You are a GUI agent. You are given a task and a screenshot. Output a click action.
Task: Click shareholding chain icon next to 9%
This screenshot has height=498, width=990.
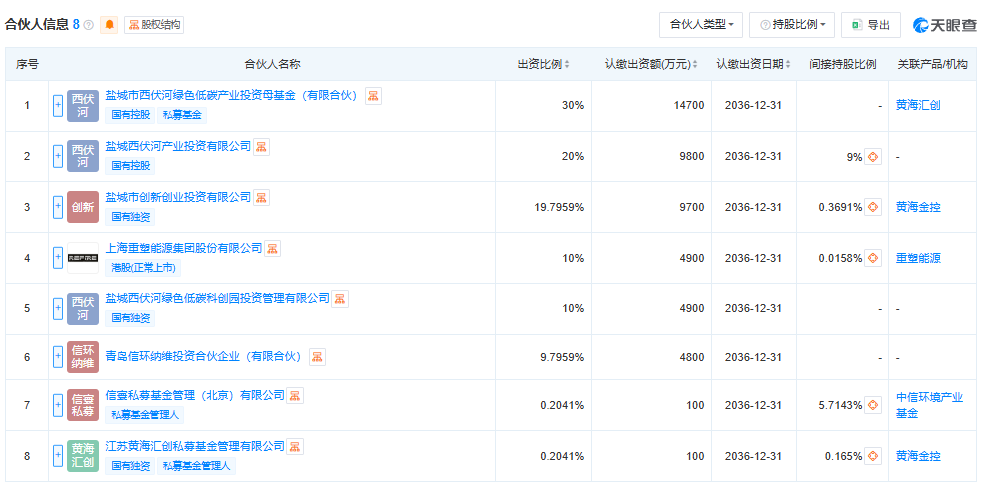873,157
